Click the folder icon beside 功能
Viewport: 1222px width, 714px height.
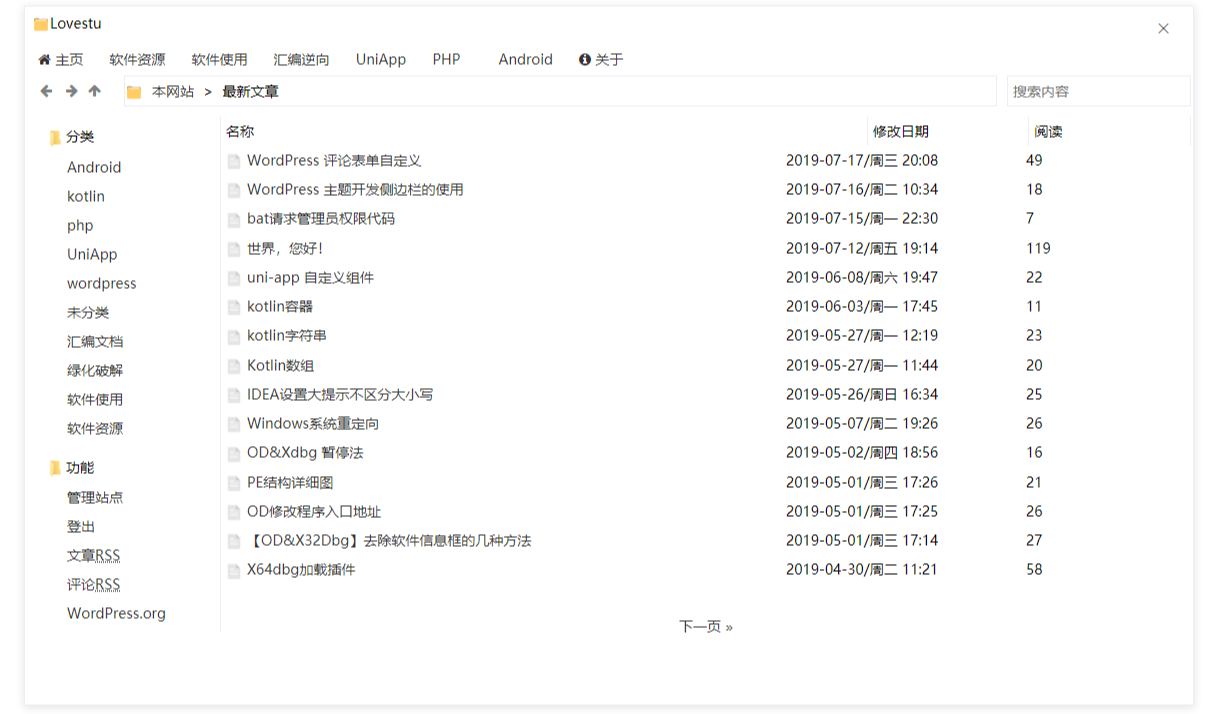pyautogui.click(x=55, y=468)
